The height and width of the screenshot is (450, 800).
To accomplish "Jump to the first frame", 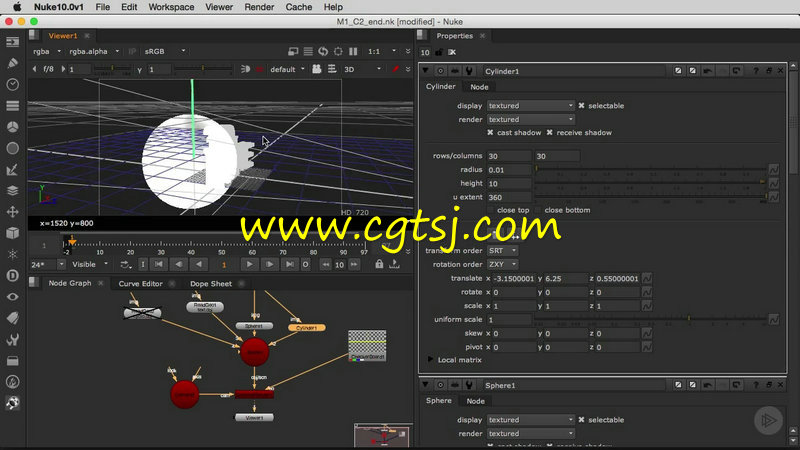I will coord(159,264).
